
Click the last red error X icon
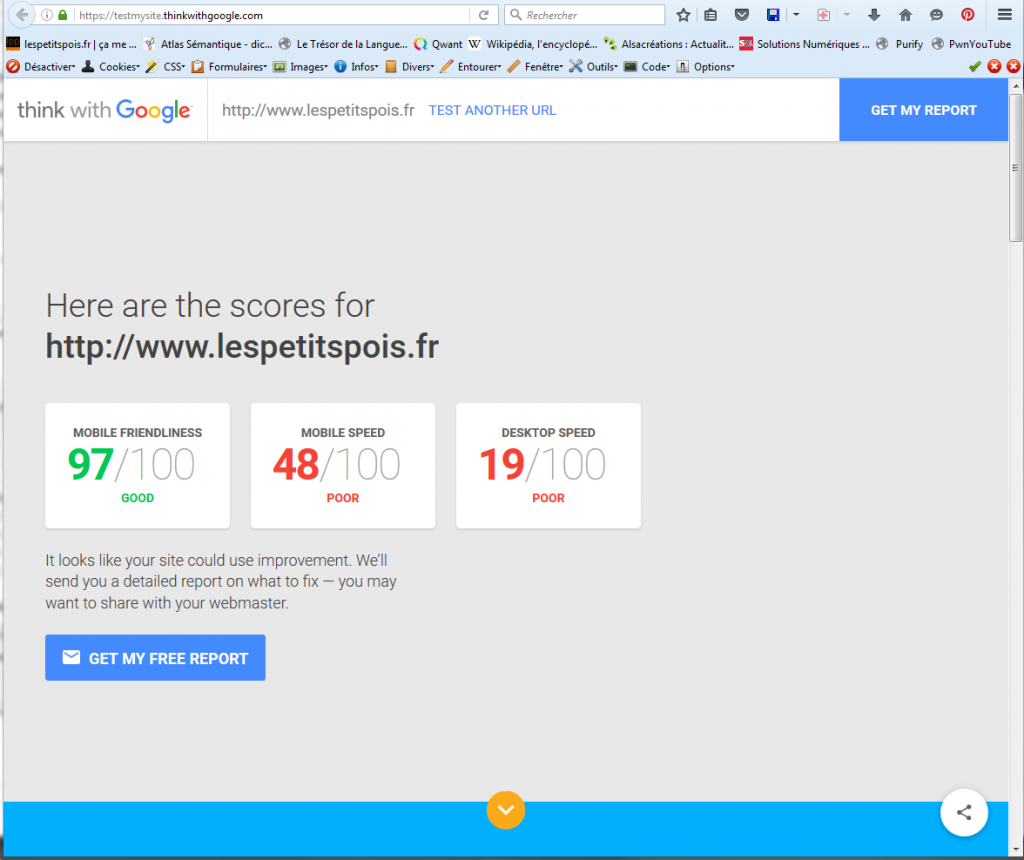click(x=1014, y=66)
